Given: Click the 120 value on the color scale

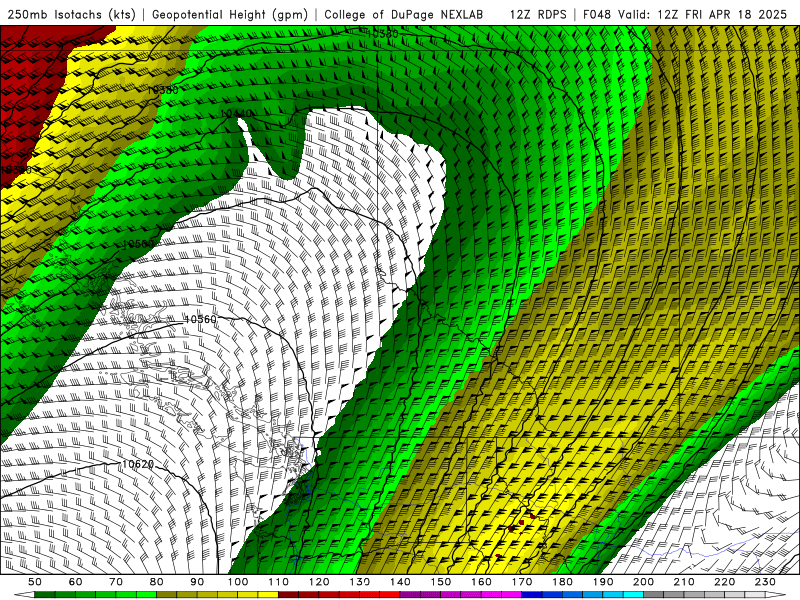Looking at the screenshot, I should pyautogui.click(x=319, y=582).
